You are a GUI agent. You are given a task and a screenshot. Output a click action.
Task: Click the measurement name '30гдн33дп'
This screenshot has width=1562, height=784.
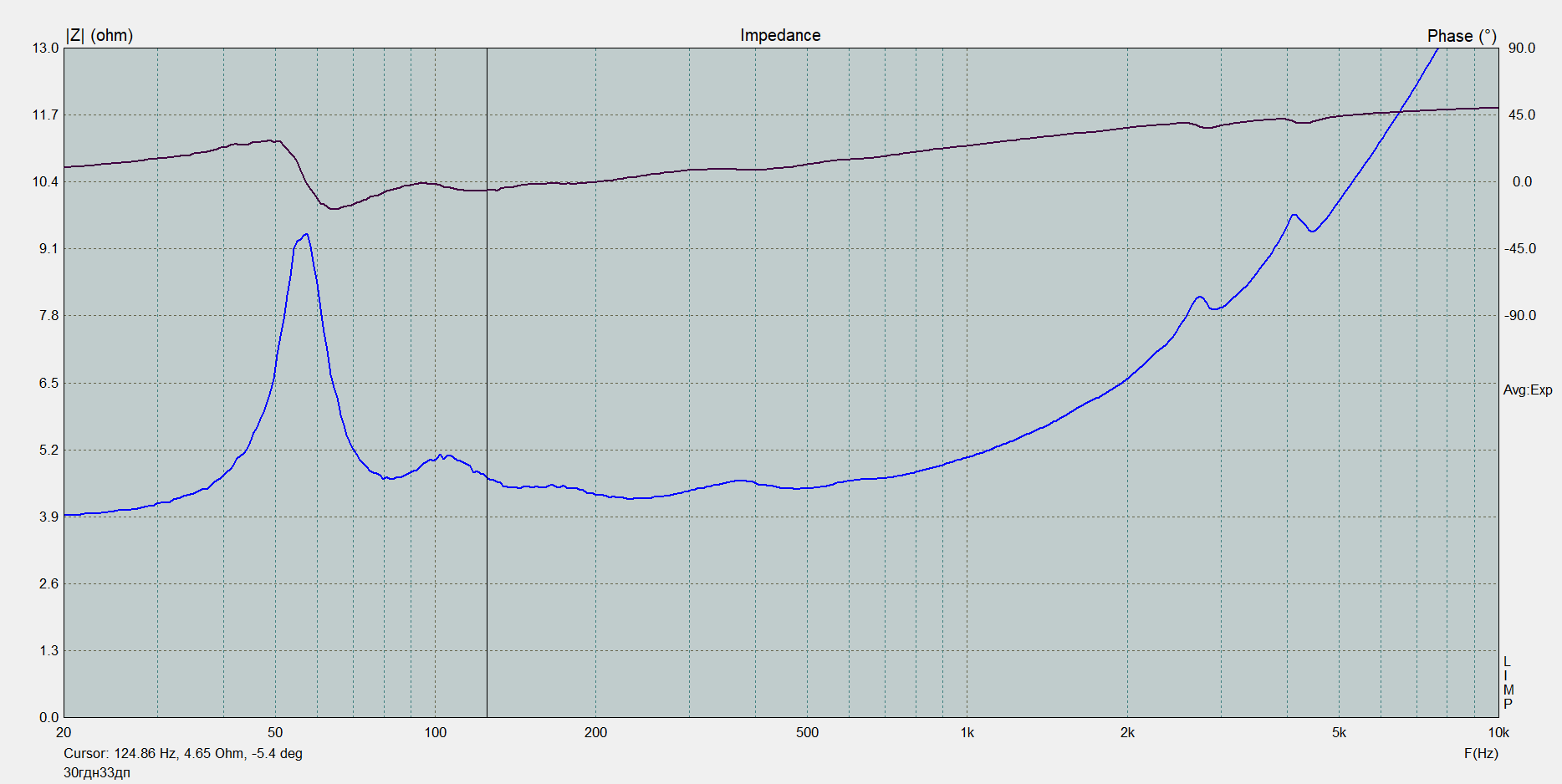97,772
